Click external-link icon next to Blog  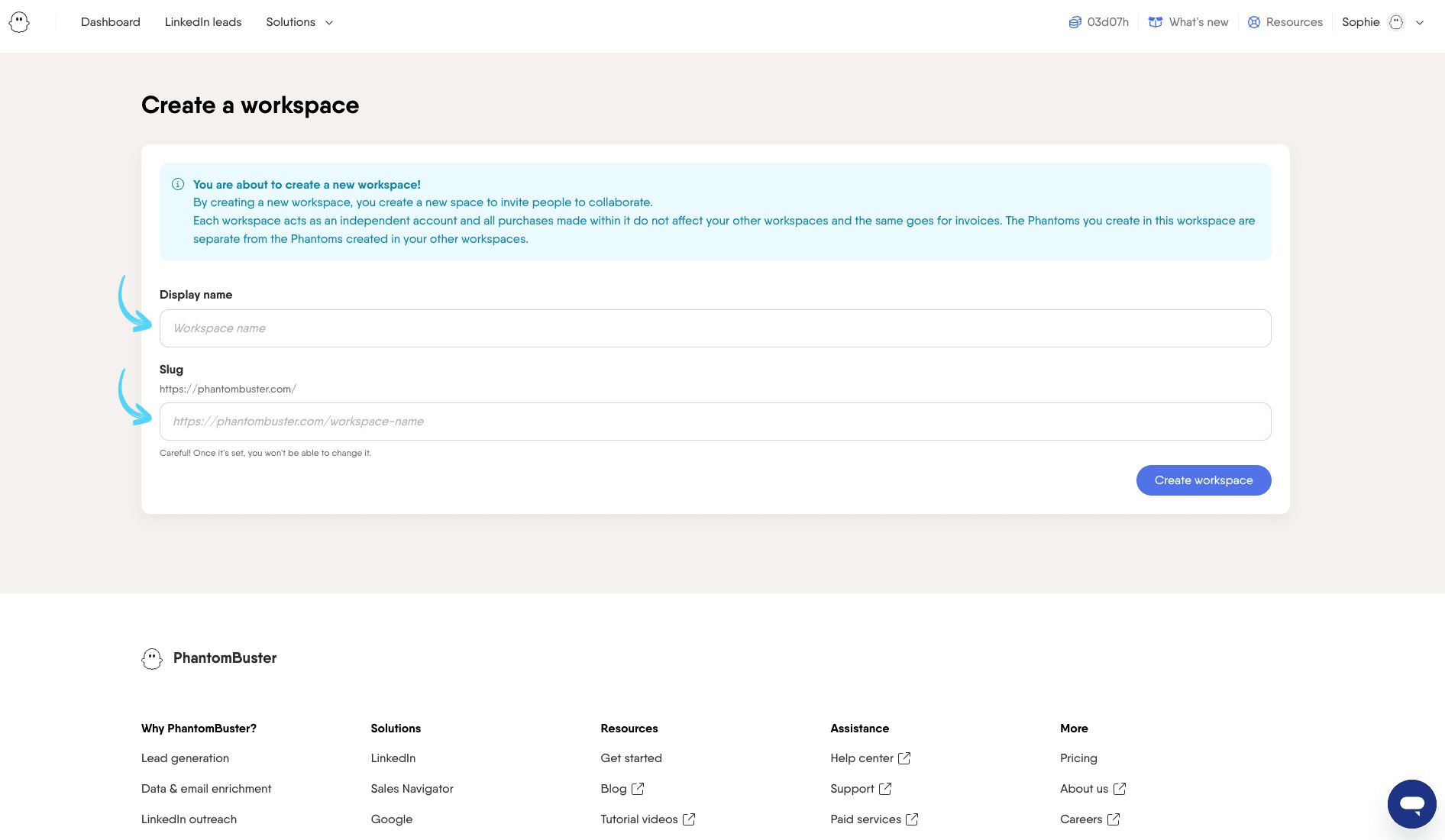pos(638,789)
